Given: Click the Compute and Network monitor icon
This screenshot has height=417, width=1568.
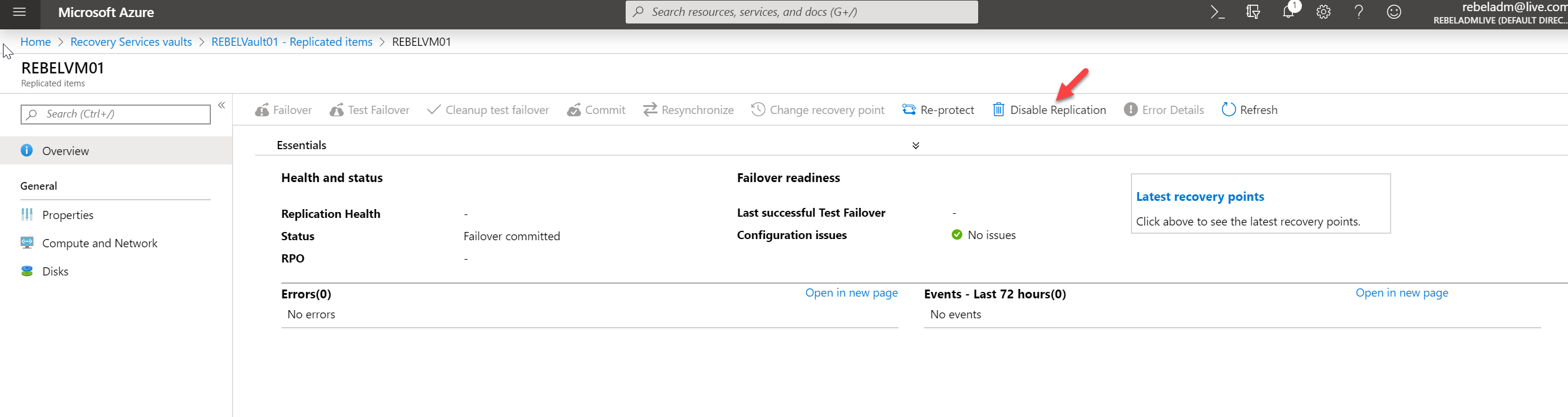Looking at the screenshot, I should [27, 243].
